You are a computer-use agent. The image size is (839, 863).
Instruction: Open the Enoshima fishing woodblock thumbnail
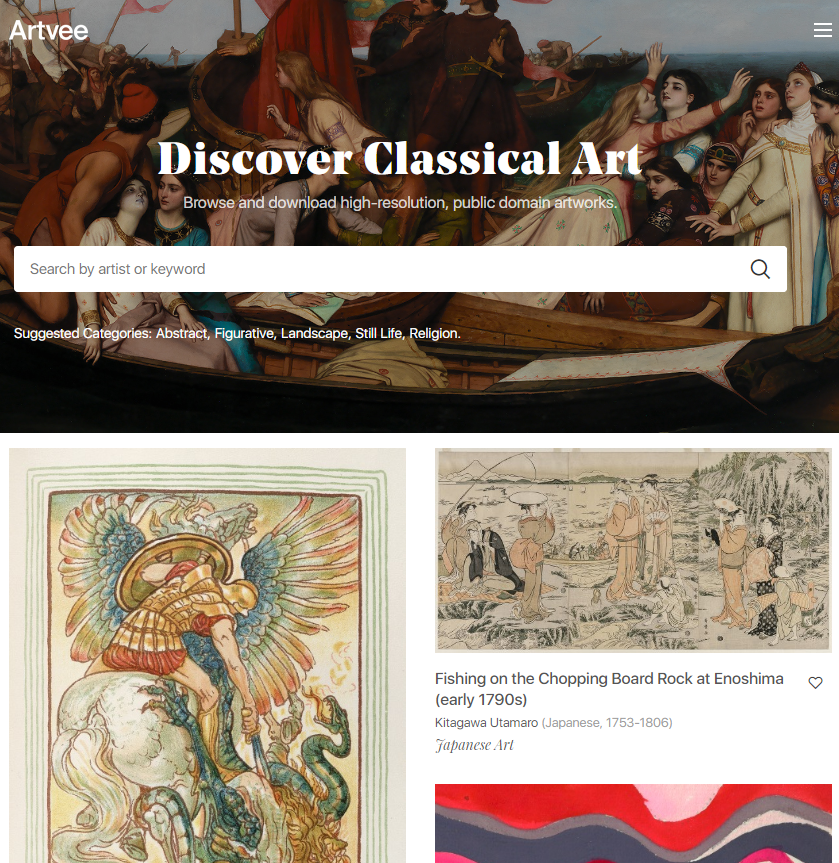[x=633, y=550]
